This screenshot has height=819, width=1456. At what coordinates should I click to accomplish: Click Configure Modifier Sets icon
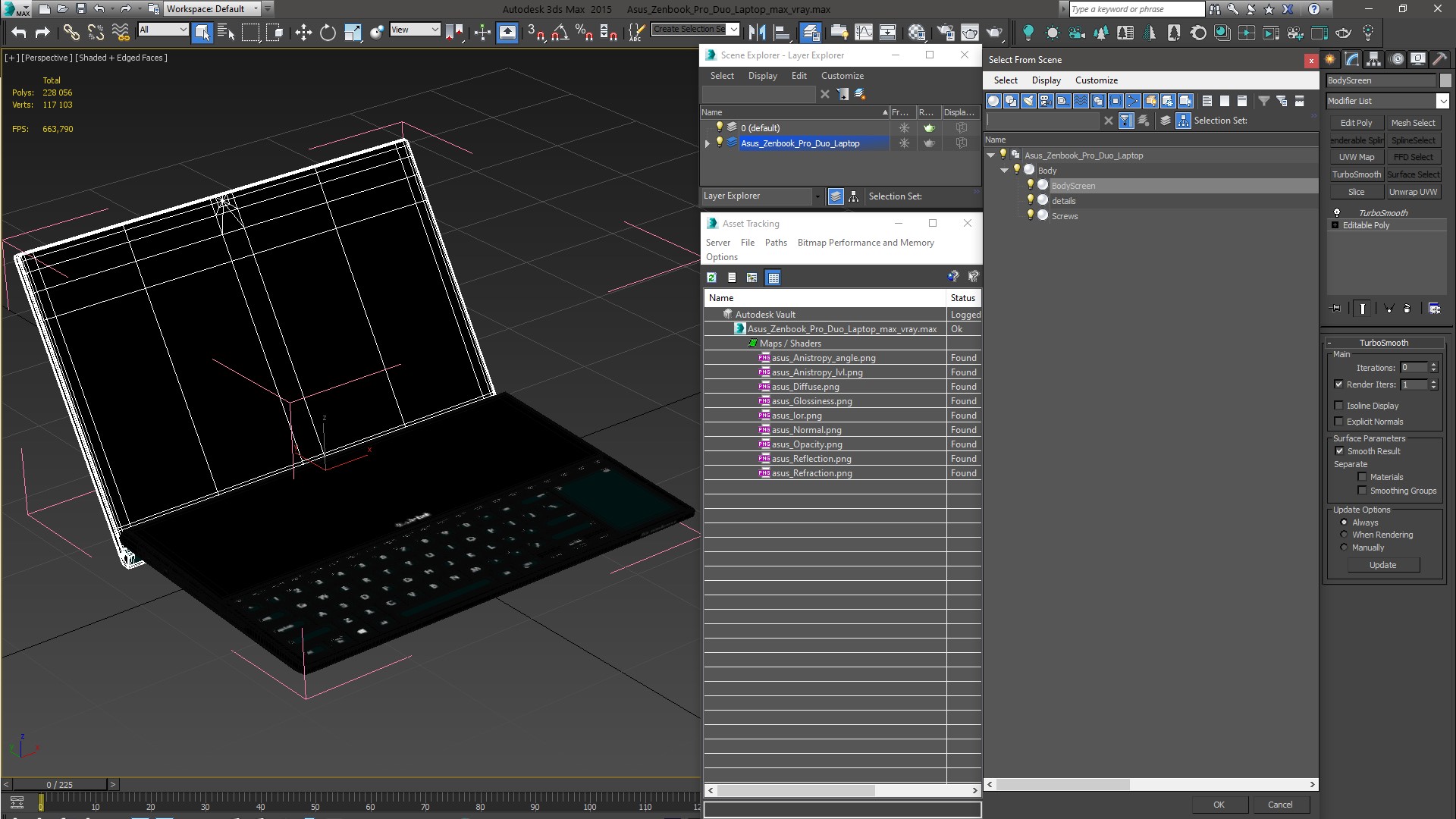(x=1434, y=309)
